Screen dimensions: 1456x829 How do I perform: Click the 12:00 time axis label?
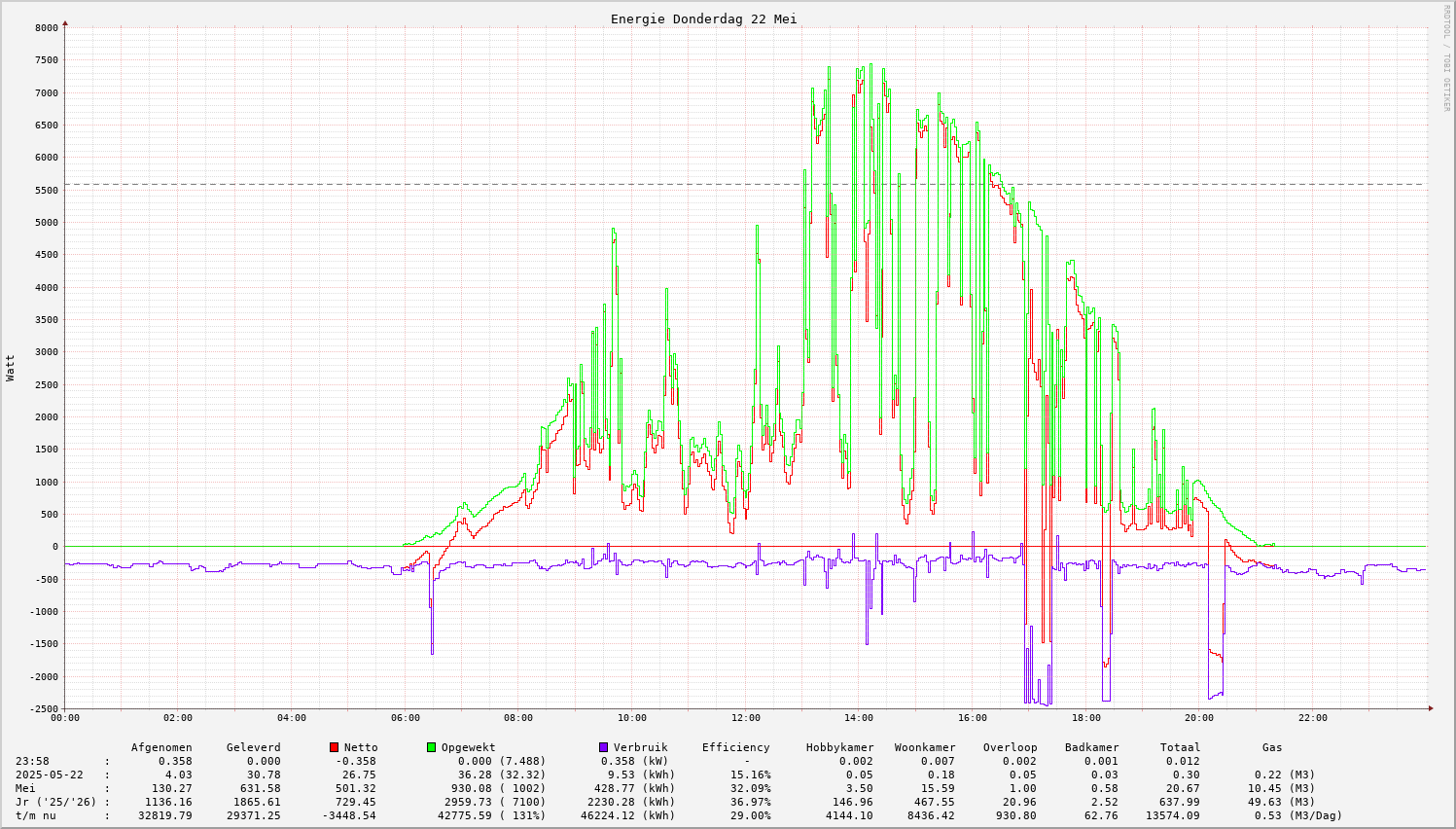745,718
